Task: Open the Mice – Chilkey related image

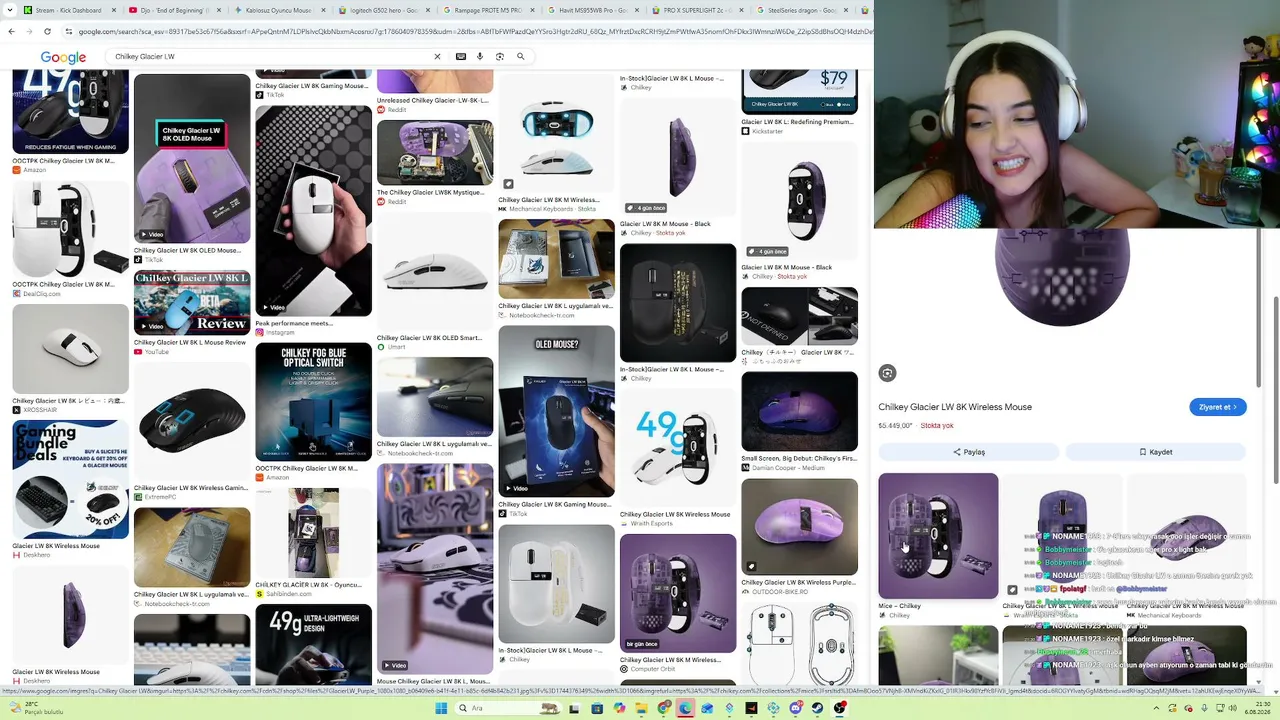Action: [x=938, y=536]
